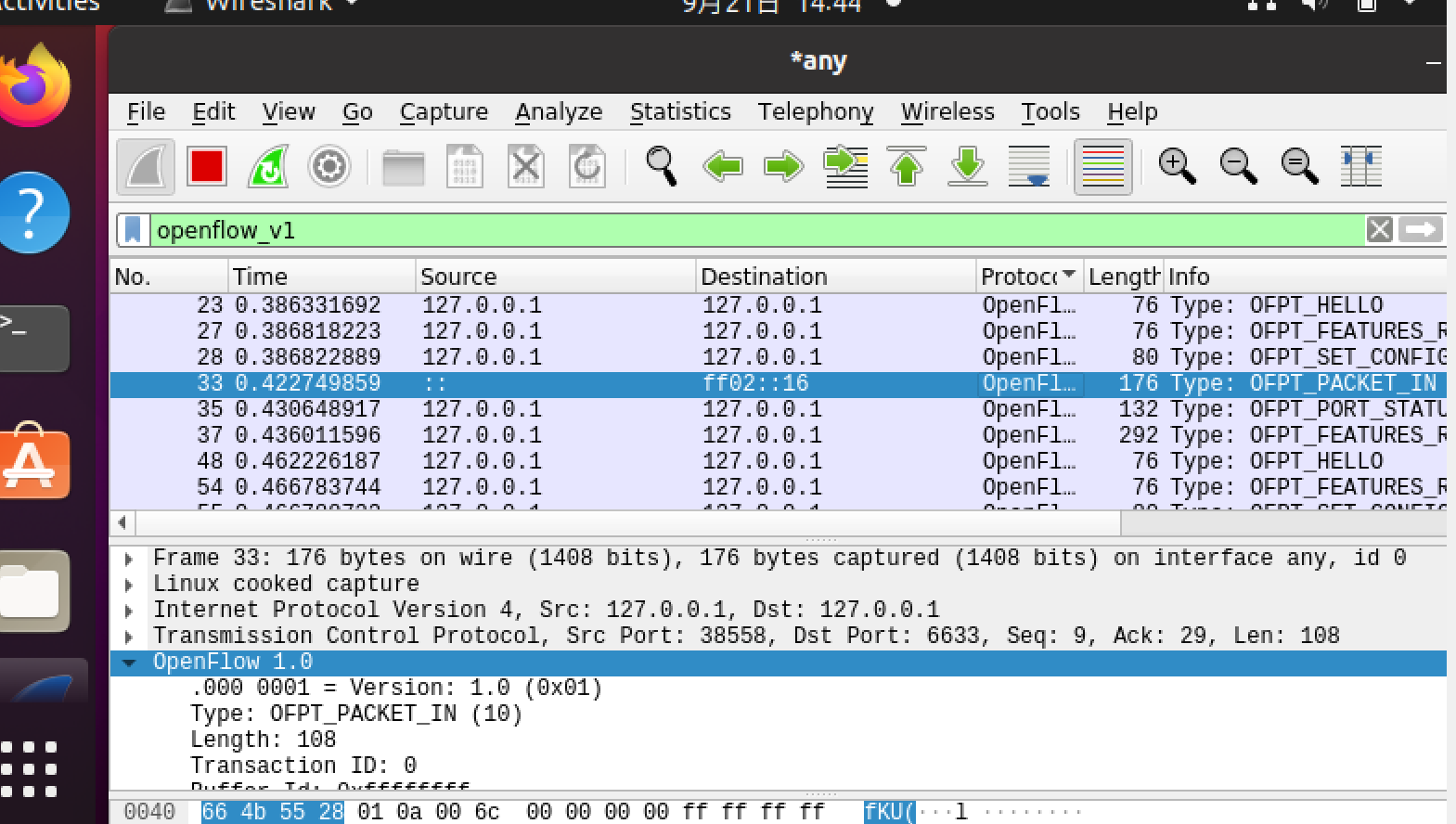Sort packets by Time column
Viewport: 1456px width, 824px height.
(x=322, y=277)
